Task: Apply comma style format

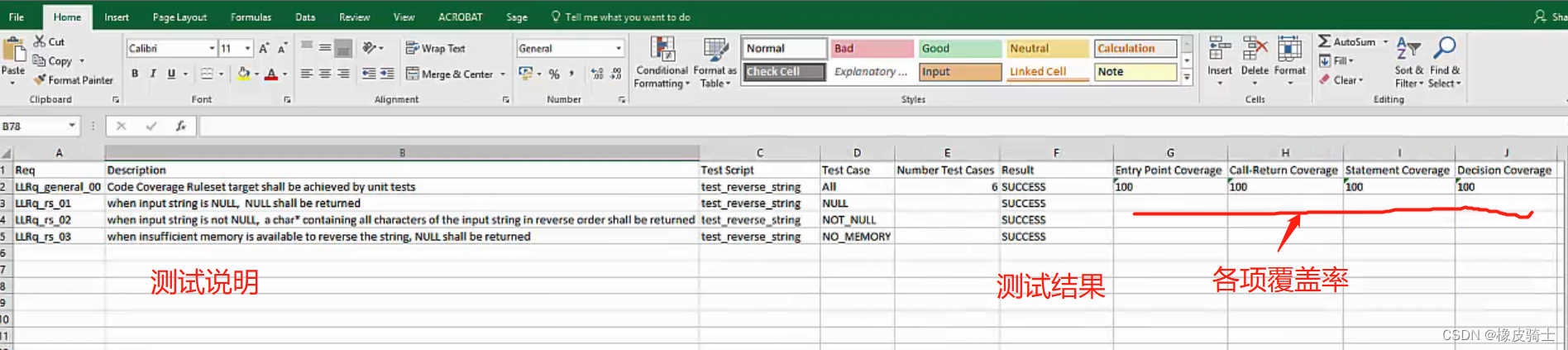Action: (x=571, y=74)
